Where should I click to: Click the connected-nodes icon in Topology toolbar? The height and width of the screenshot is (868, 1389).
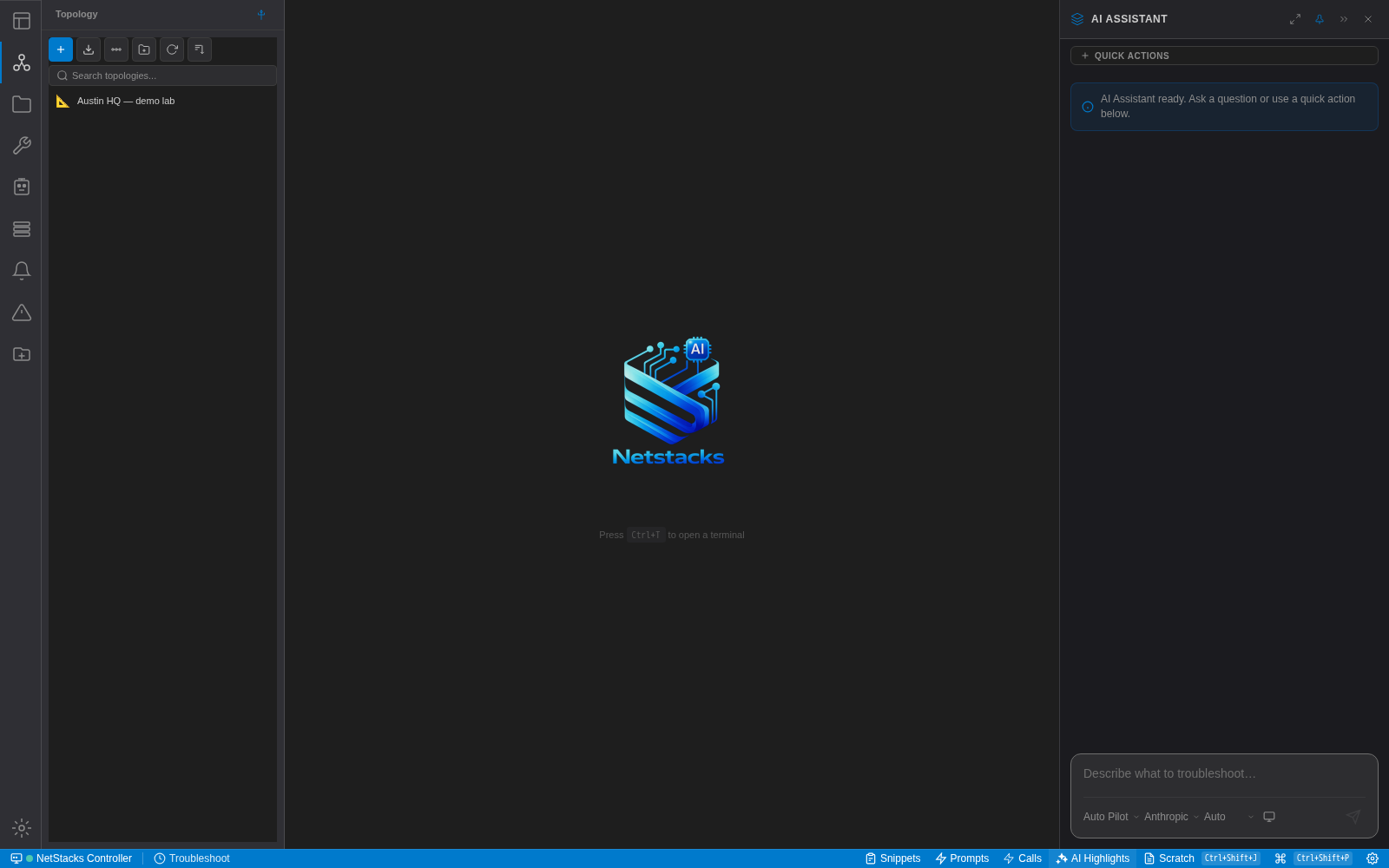coord(116,49)
